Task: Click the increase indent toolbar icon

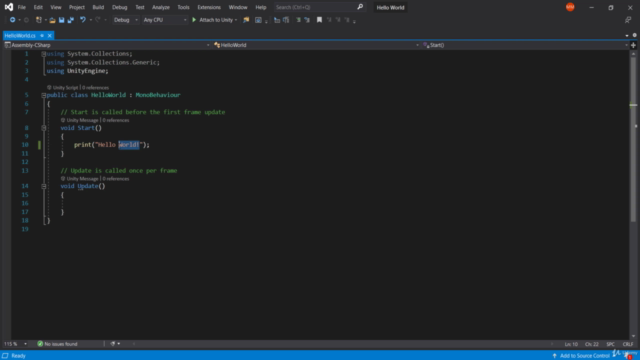Action: pos(286,20)
